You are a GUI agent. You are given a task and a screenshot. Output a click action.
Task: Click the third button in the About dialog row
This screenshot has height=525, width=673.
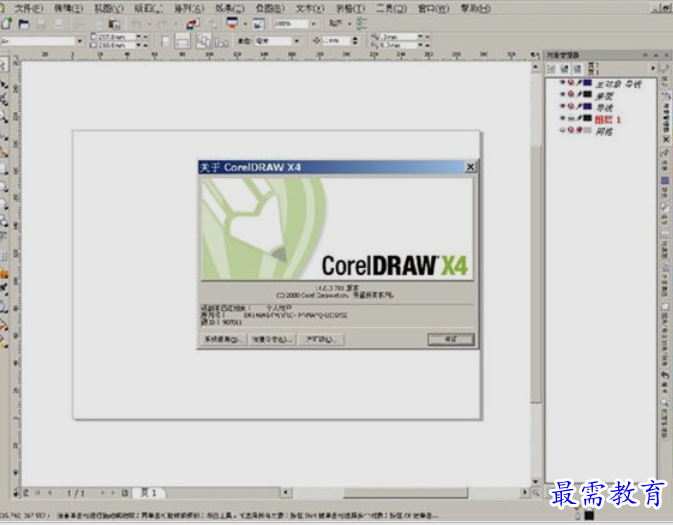[x=321, y=339]
